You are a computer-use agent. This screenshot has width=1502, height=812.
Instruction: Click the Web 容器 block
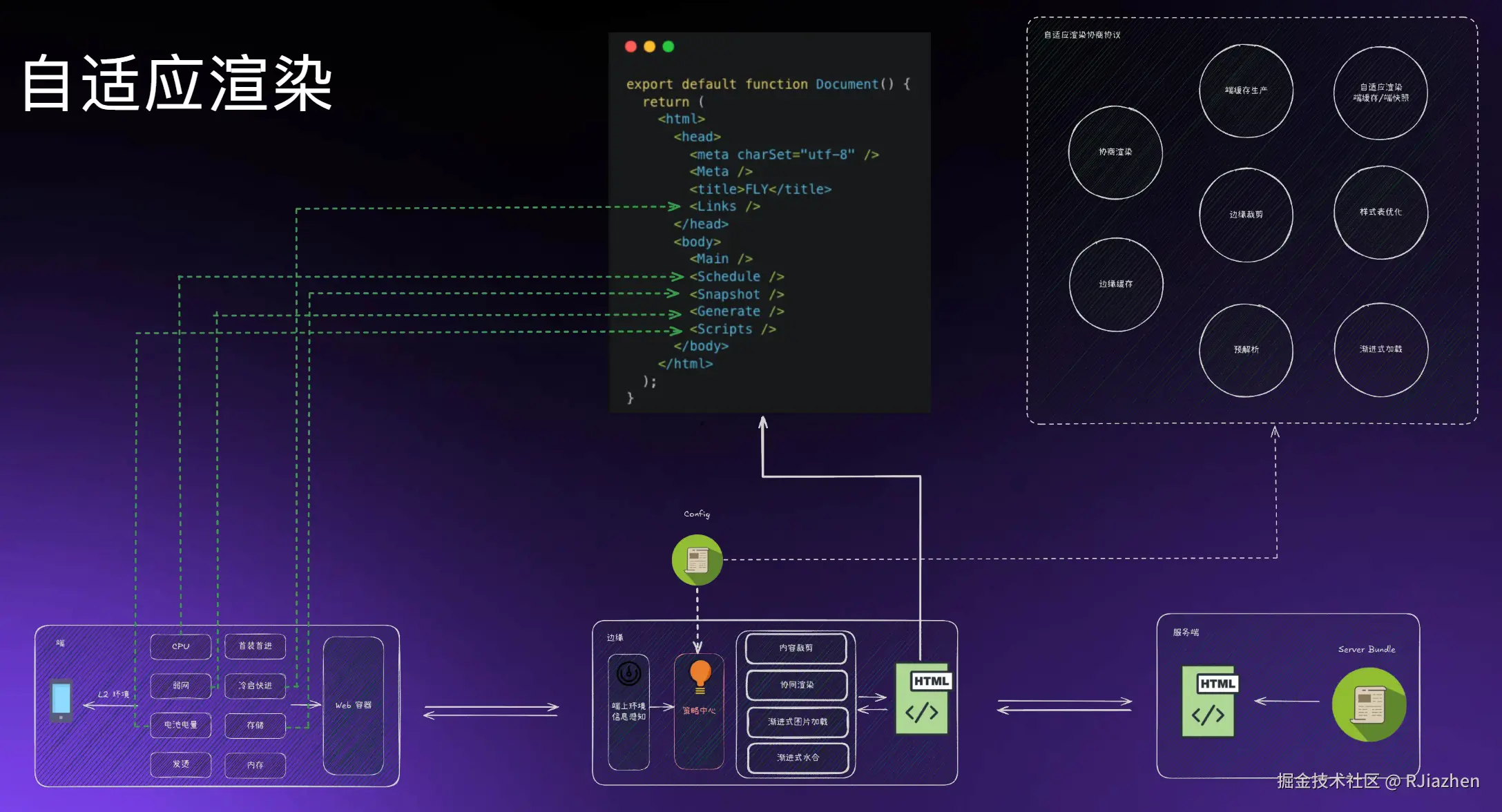(354, 705)
